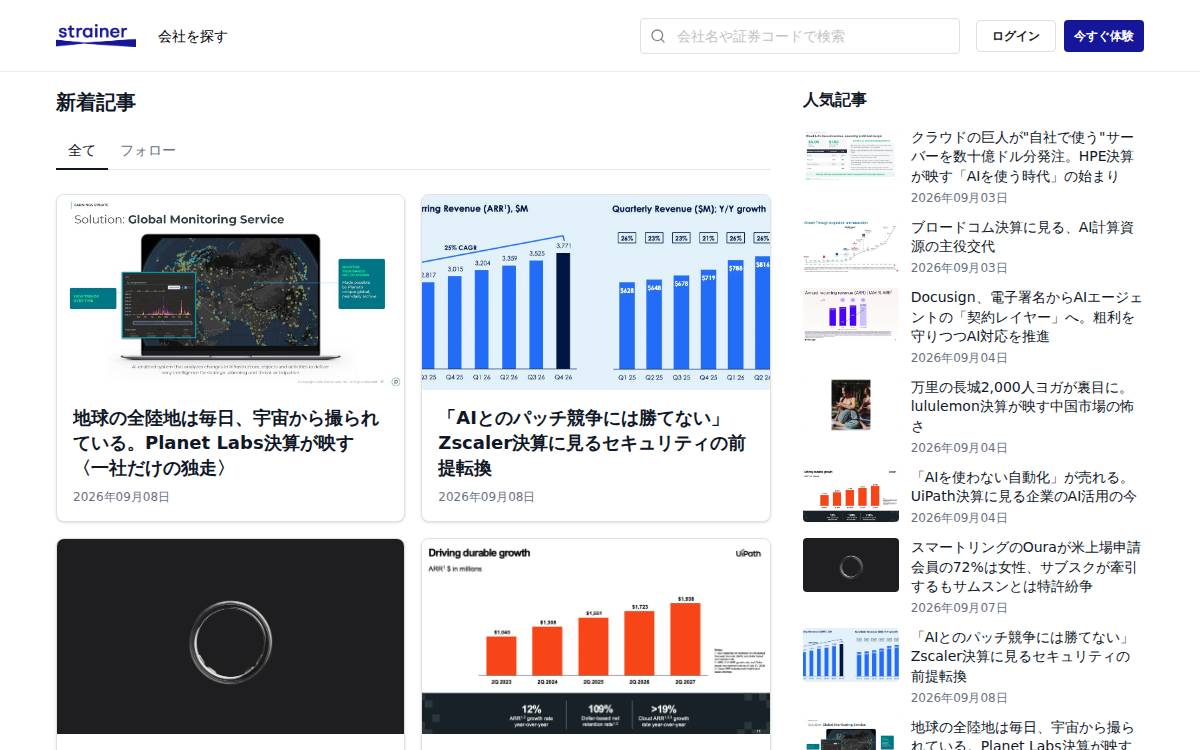Image resolution: width=1200 pixels, height=750 pixels.
Task: Click the sidebar Zscaler blue chart thumbnail
Action: click(x=851, y=655)
